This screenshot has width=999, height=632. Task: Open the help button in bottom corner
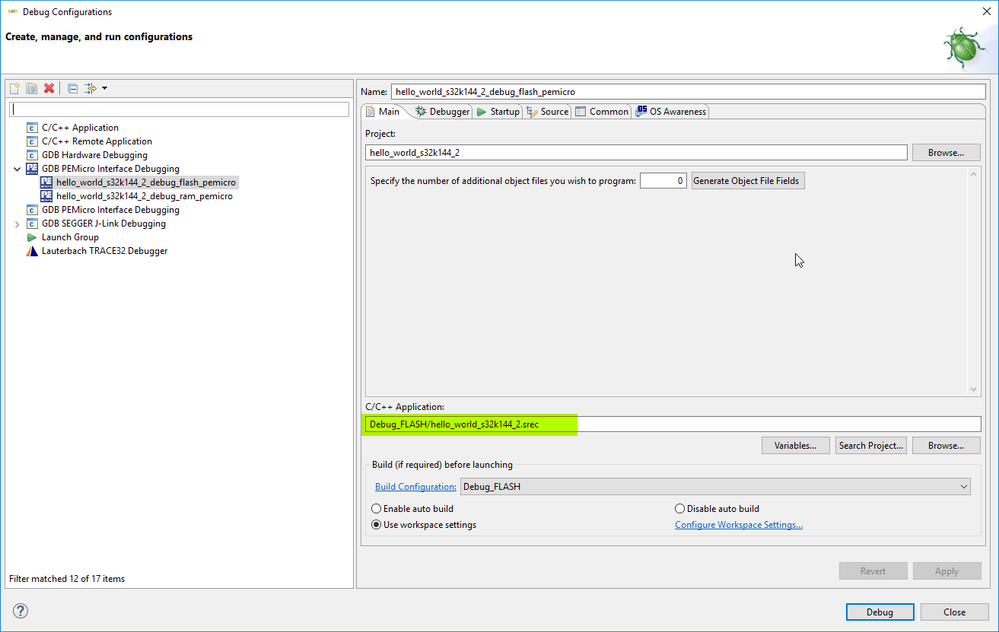[x=19, y=611]
